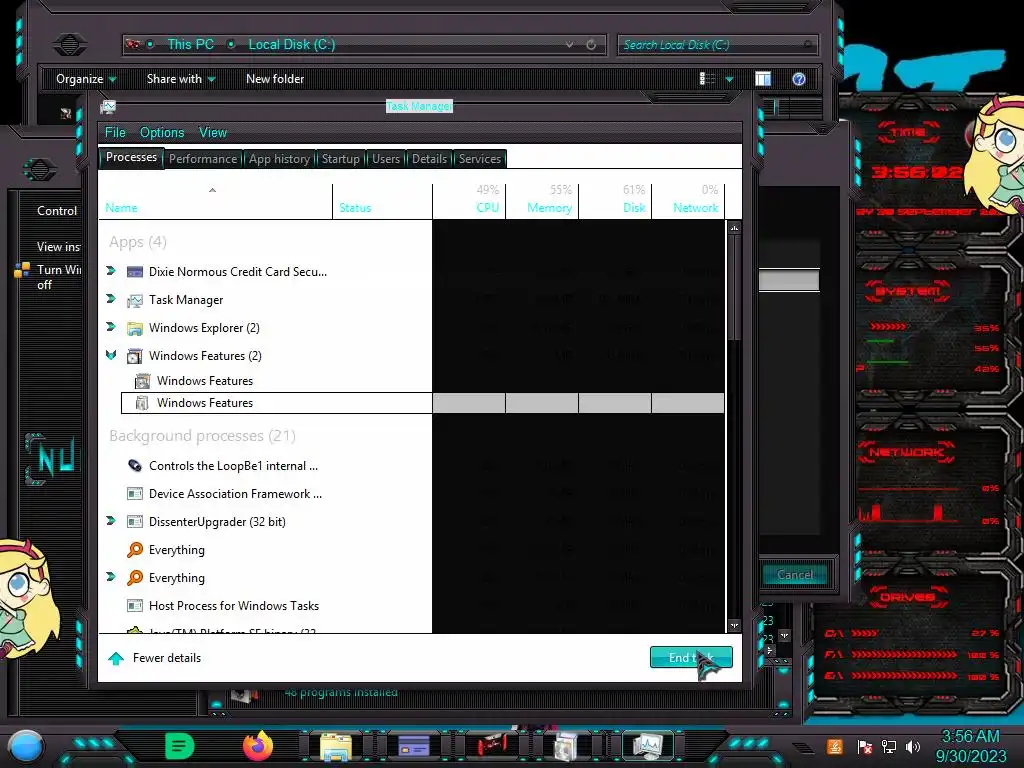1024x768 pixels.
Task: Click the process list scrollbar thumb
Action: point(734,287)
